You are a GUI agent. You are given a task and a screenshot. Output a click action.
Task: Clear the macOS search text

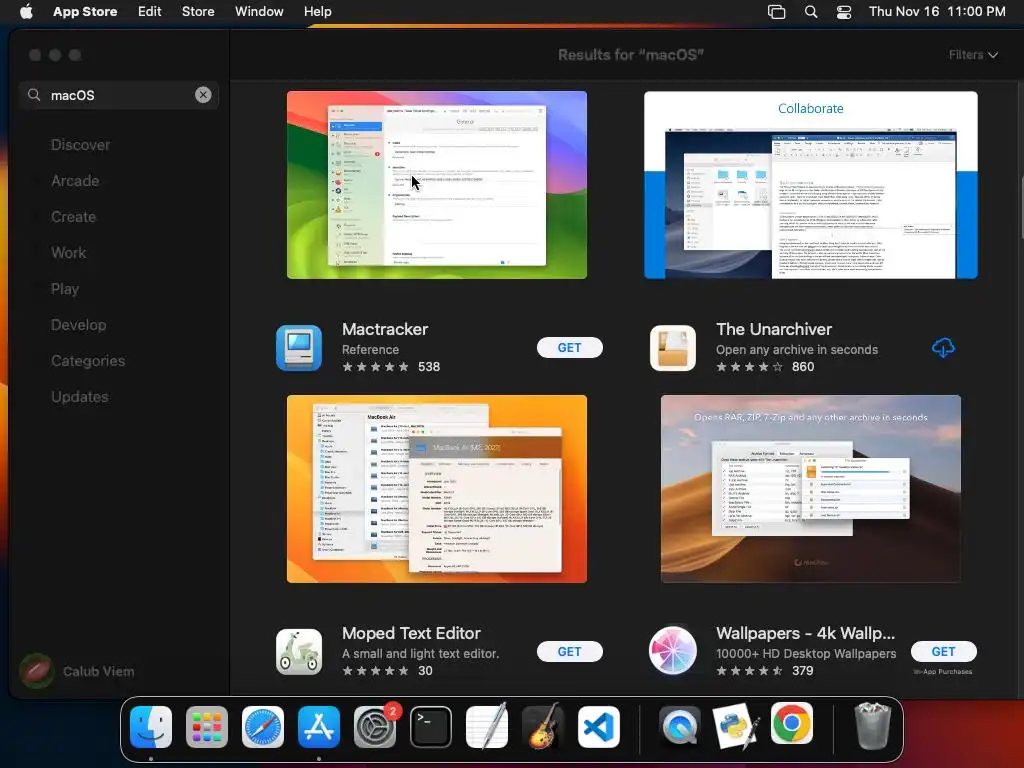tap(203, 95)
